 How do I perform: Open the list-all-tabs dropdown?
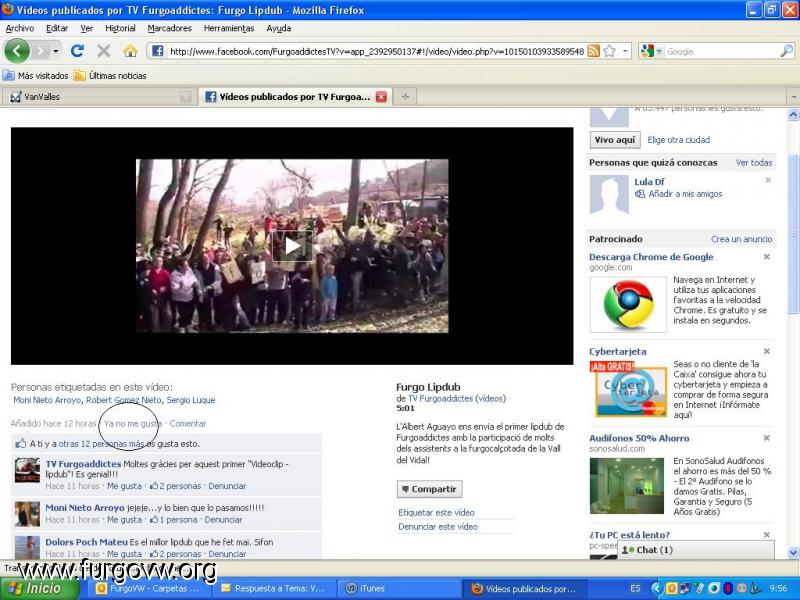[x=793, y=96]
